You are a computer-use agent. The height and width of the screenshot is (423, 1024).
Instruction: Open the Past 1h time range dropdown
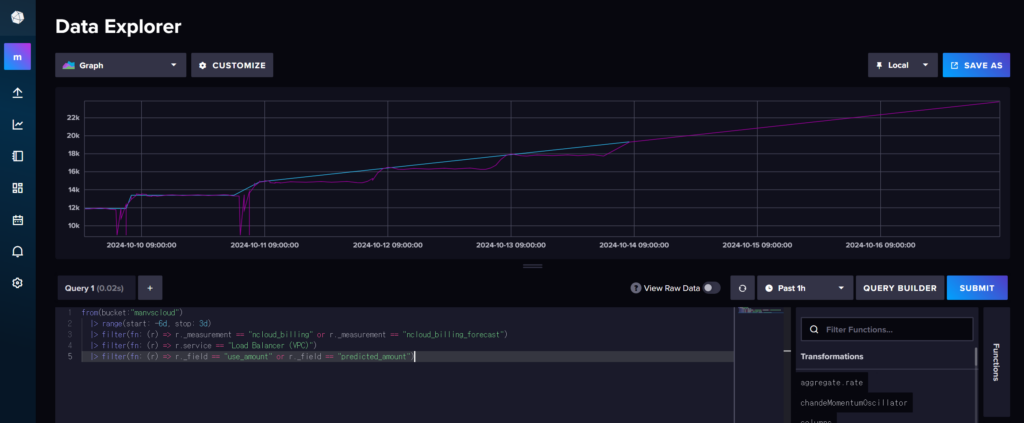(805, 288)
